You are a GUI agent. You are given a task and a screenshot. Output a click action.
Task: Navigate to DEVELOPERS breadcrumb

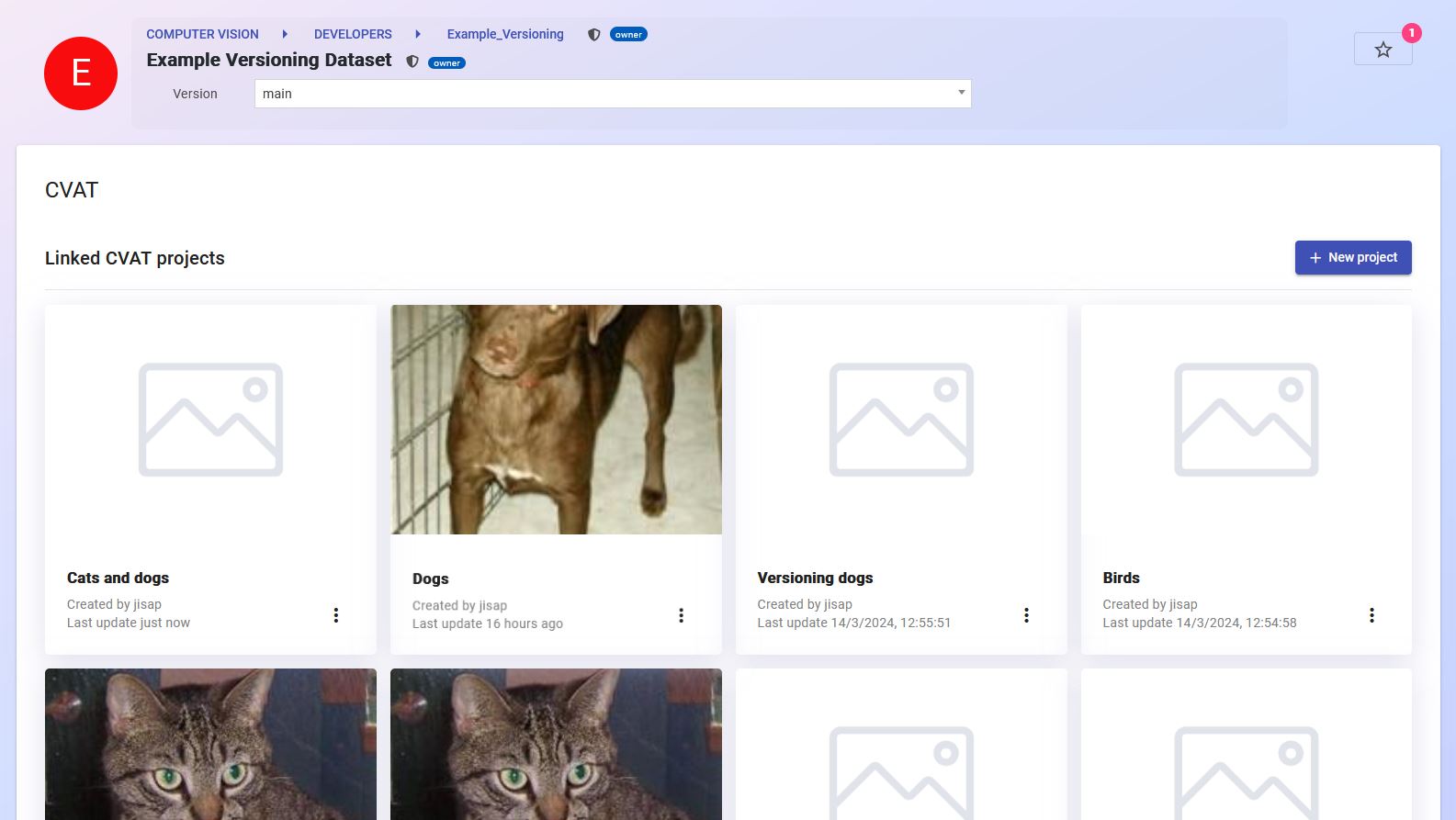tap(353, 34)
